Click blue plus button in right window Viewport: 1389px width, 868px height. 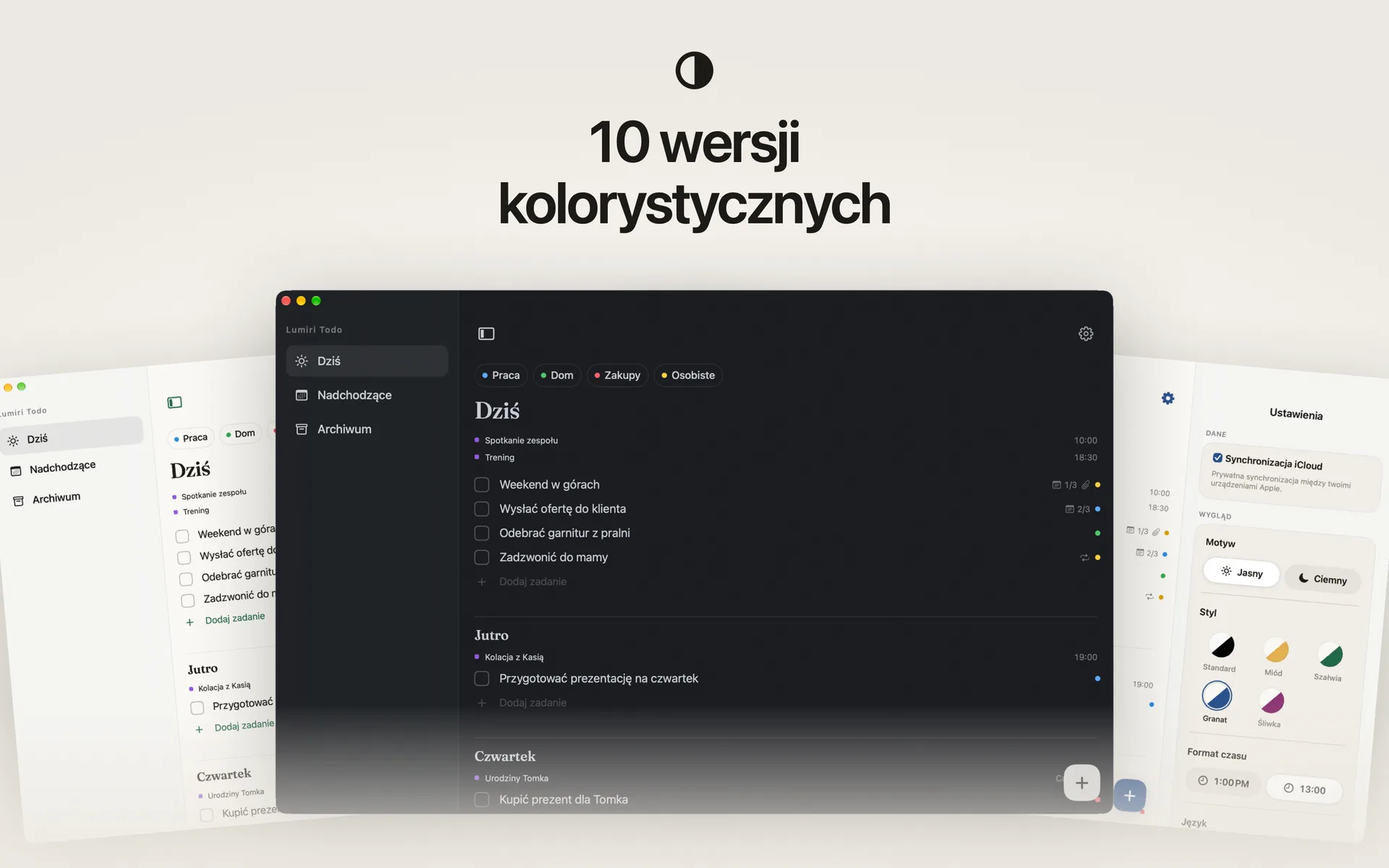click(1129, 796)
